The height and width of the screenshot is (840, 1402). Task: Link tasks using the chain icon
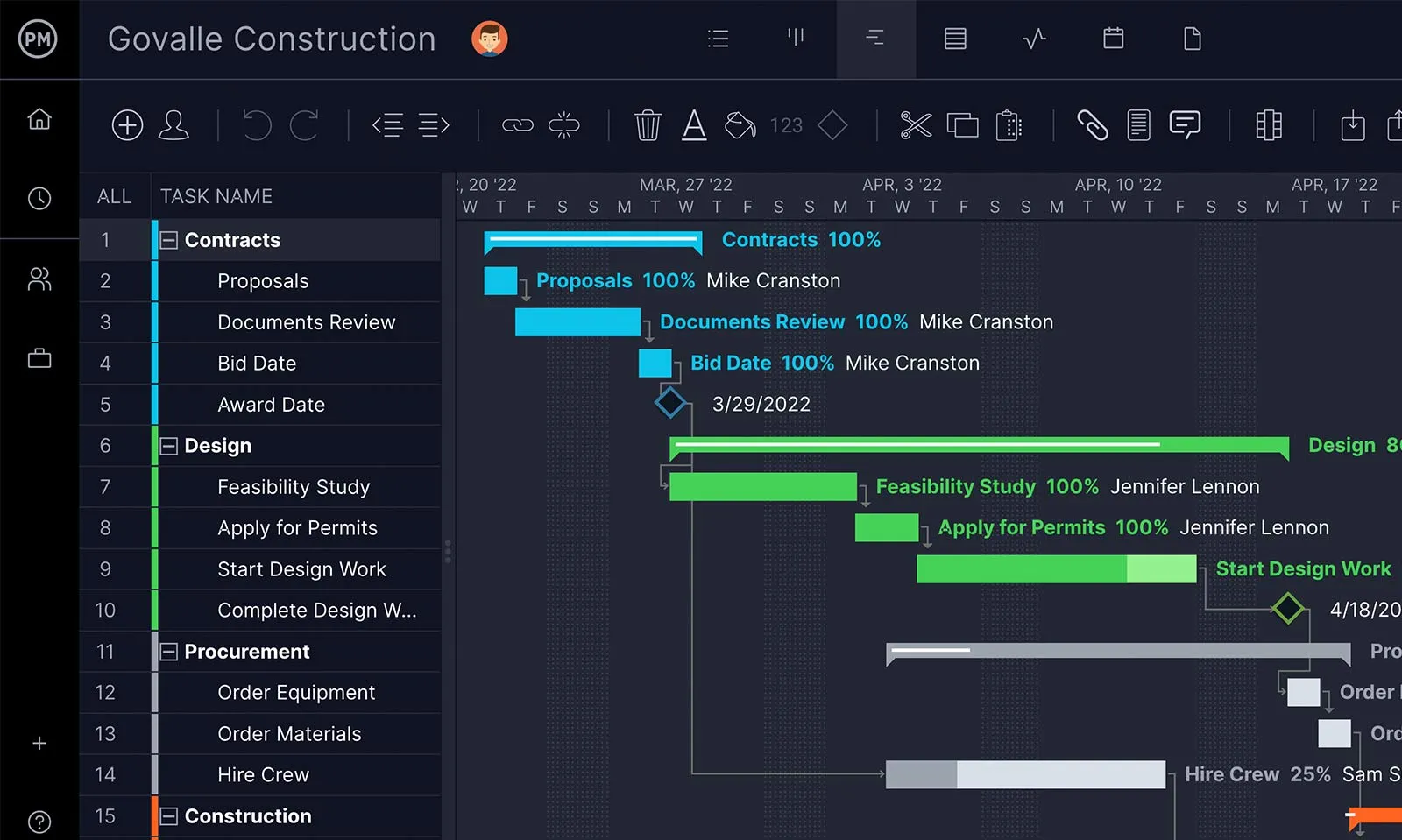click(519, 124)
